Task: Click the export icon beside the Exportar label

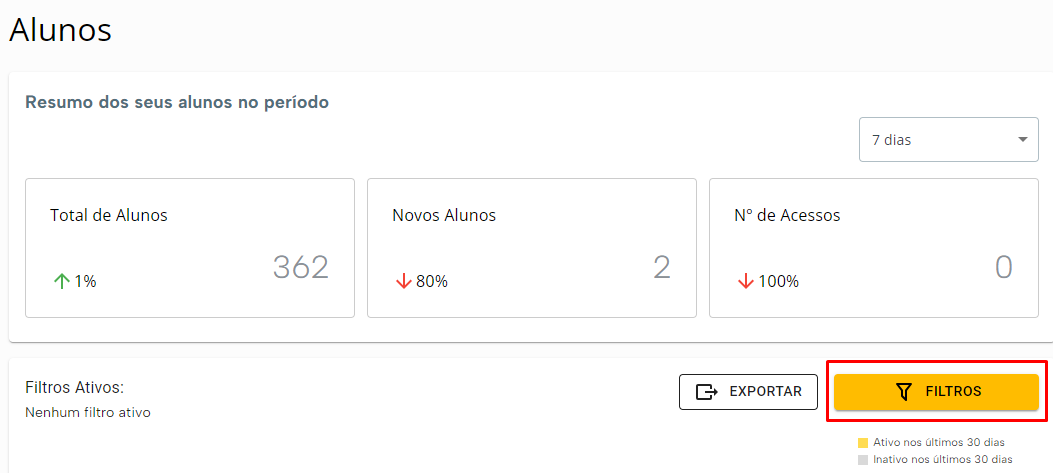Action: tap(707, 392)
